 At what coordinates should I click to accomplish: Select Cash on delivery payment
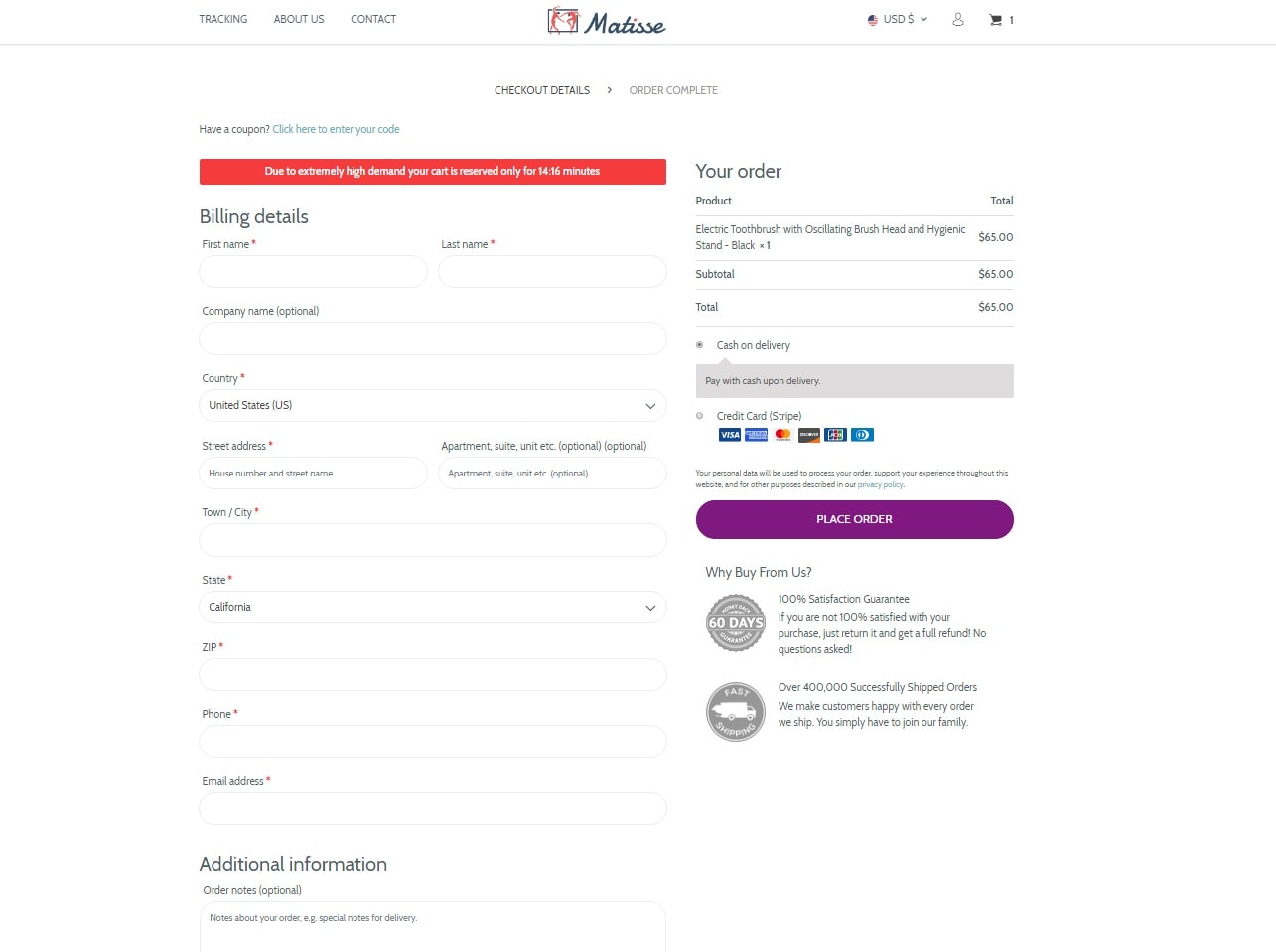click(700, 345)
